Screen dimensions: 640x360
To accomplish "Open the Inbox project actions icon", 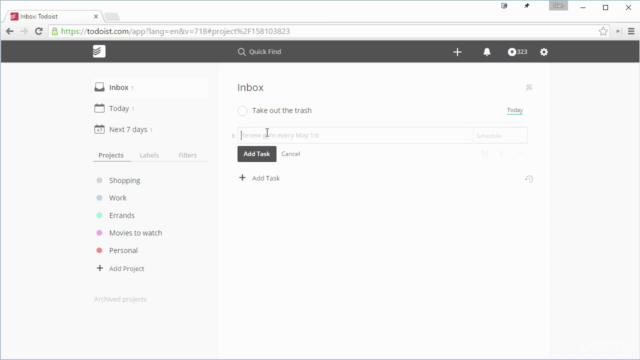I will pyautogui.click(x=529, y=87).
